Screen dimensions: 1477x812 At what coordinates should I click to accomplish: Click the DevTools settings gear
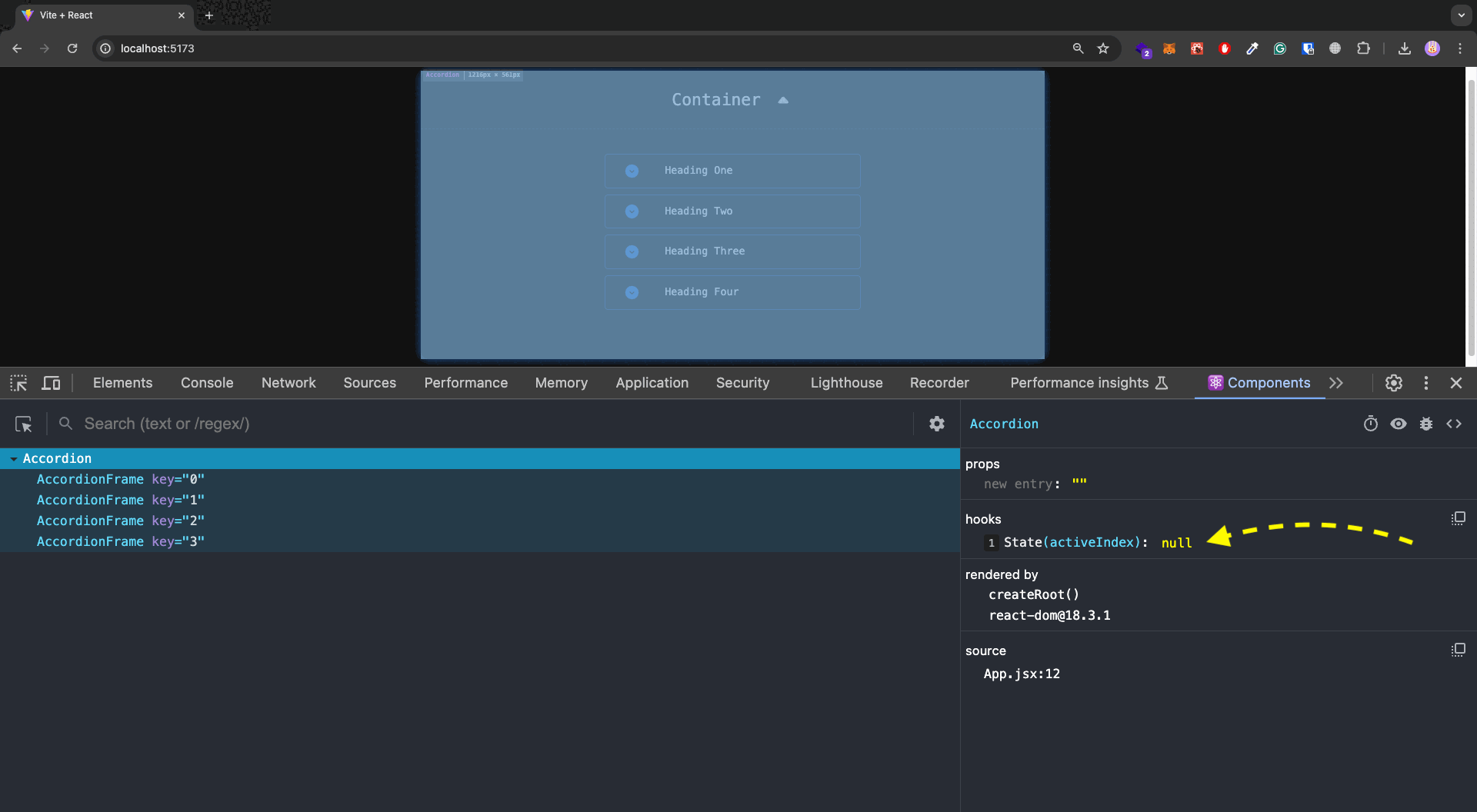(1395, 382)
